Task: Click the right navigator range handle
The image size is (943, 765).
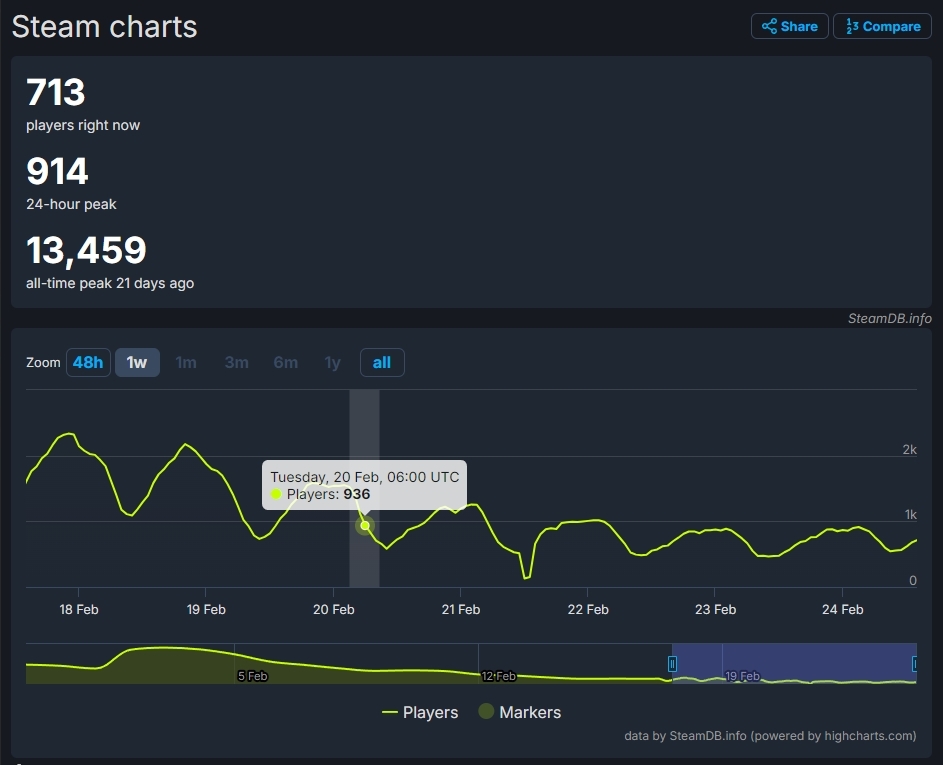Action: point(915,663)
